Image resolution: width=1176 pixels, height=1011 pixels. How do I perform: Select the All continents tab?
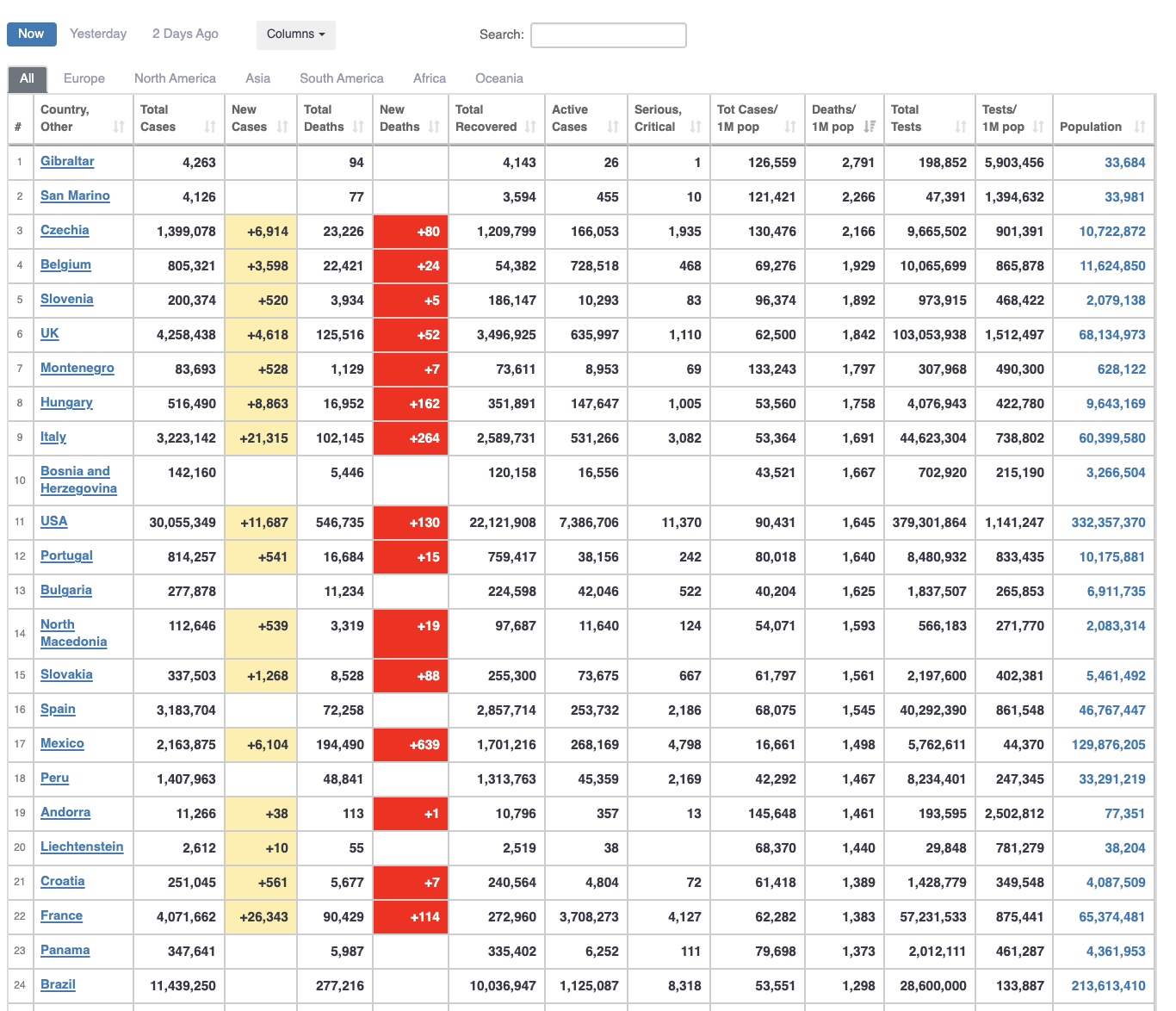[28, 78]
